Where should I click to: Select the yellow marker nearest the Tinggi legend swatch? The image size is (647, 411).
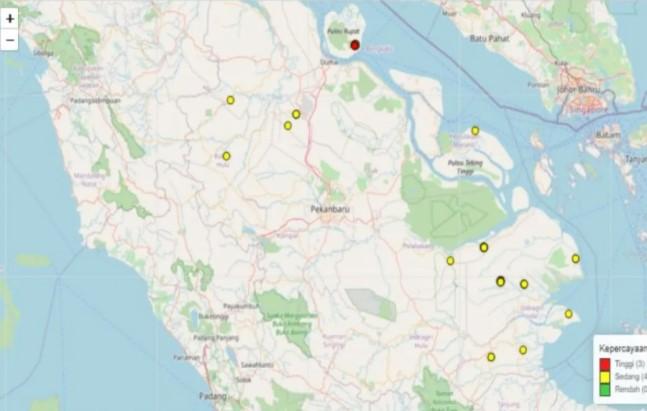click(569, 314)
